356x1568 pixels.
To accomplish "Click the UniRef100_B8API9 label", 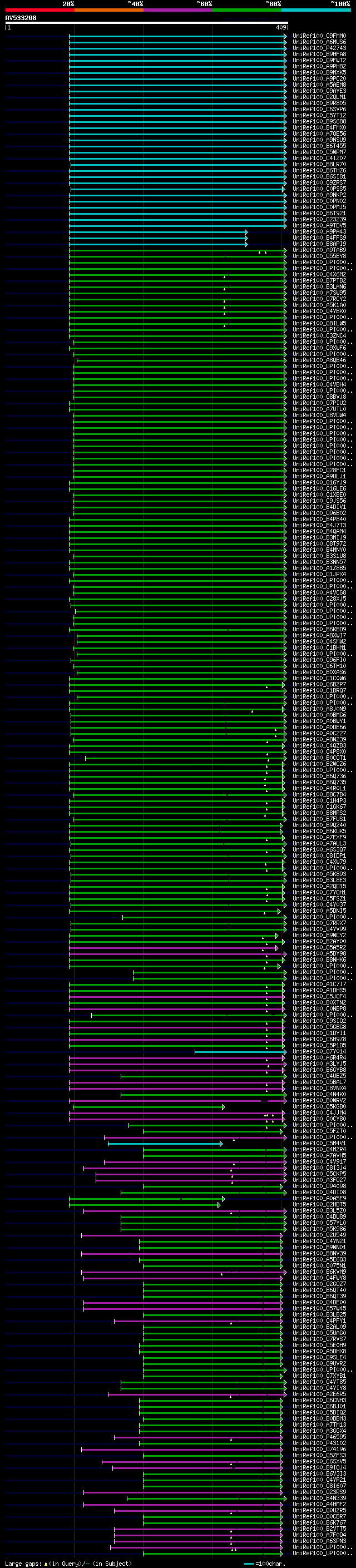I will click(319, 244).
